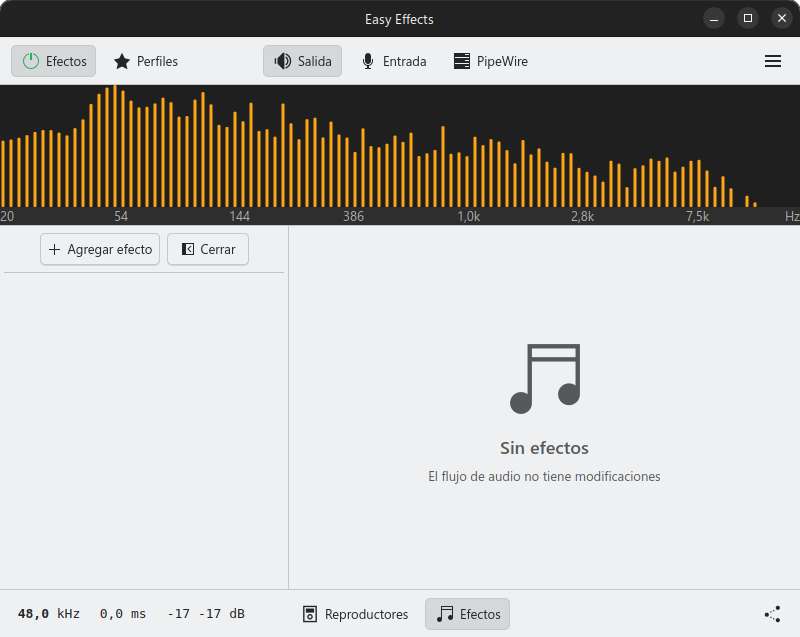This screenshot has width=800, height=637.
Task: Click the 'Sin efectos' heading
Action: coord(544,448)
